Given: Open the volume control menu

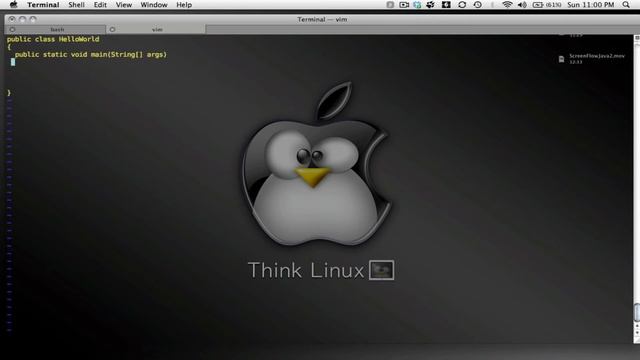Looking at the screenshot, I should (522, 5).
